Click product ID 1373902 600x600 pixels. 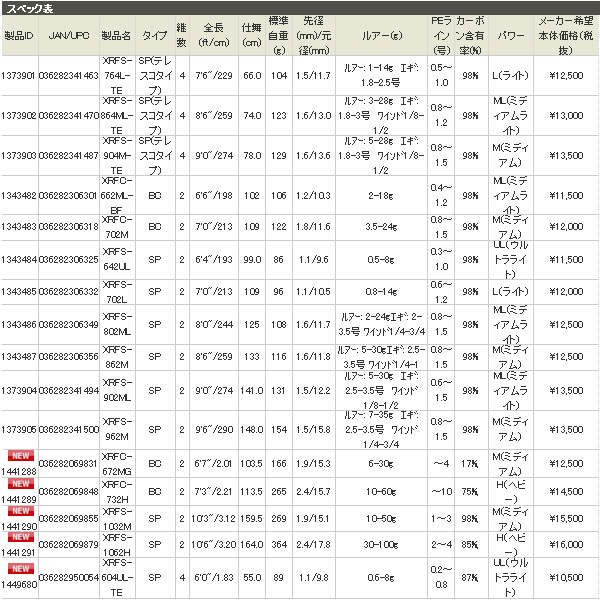coord(19,116)
